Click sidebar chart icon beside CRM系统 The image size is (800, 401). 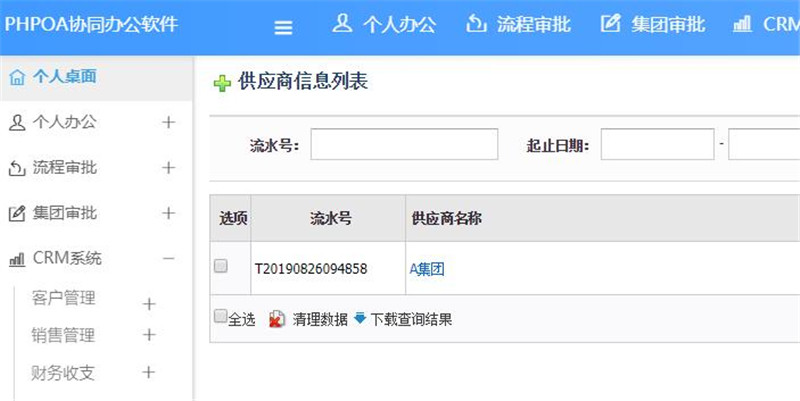[x=17, y=260]
